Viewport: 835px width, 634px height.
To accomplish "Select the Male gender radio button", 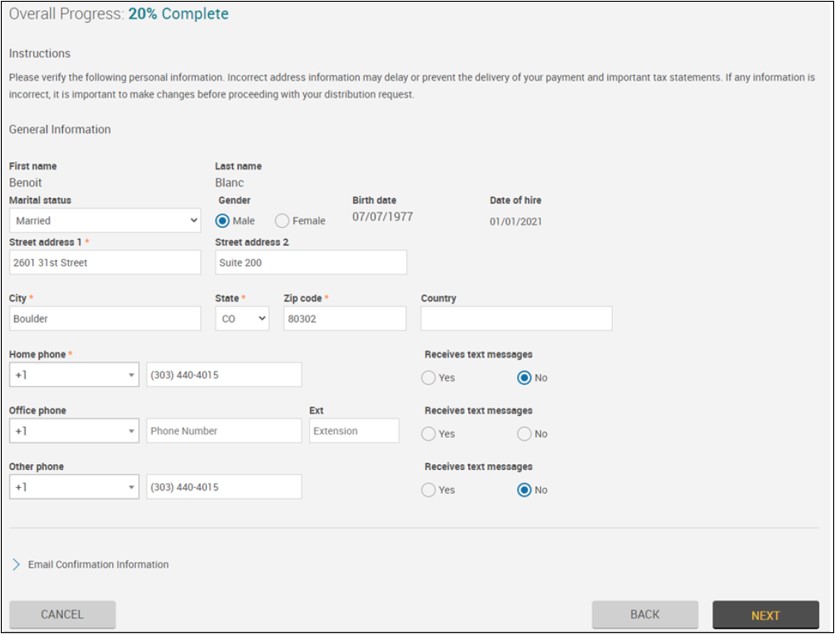I will pos(223,221).
